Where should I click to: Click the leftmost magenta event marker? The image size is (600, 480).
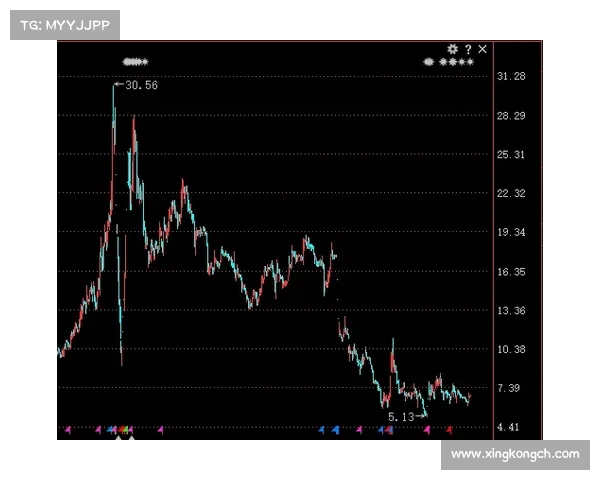pyautogui.click(x=68, y=430)
